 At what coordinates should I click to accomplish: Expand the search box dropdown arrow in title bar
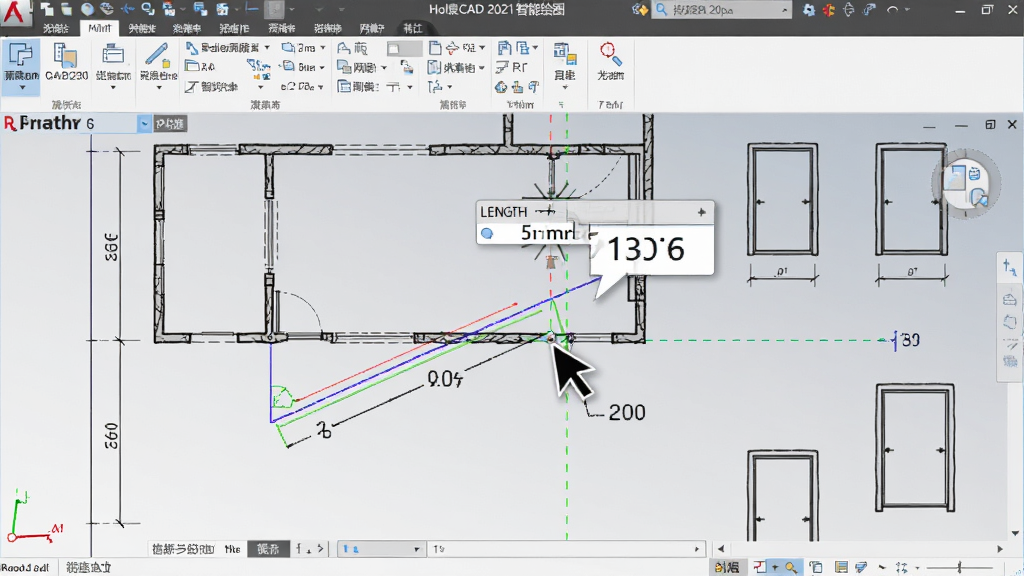(784, 10)
